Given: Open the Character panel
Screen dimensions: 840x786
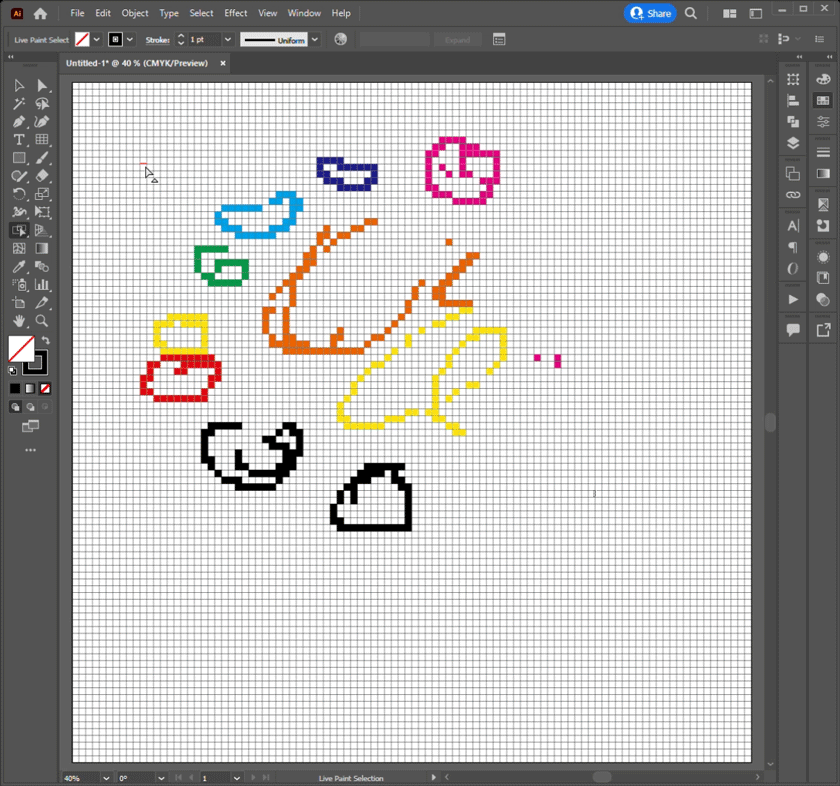Looking at the screenshot, I should (x=793, y=226).
